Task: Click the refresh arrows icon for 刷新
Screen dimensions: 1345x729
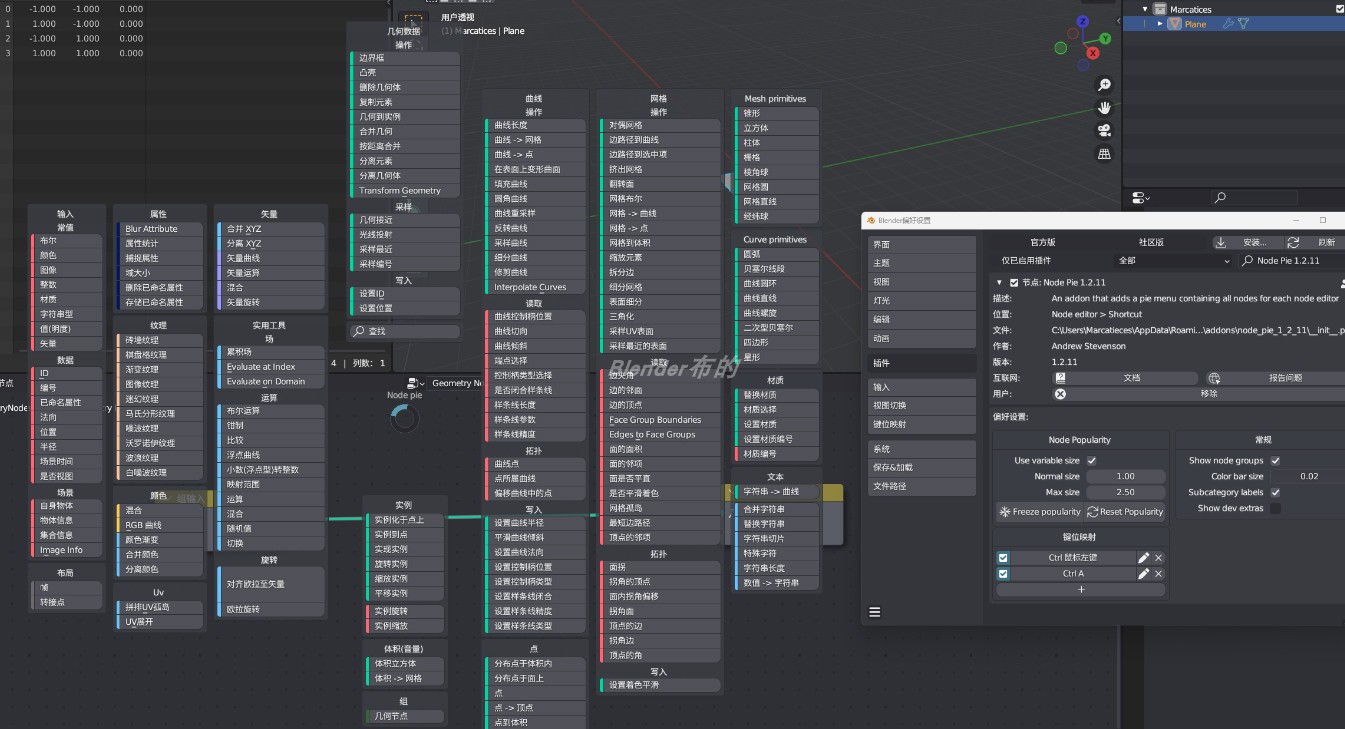Action: tap(1293, 242)
